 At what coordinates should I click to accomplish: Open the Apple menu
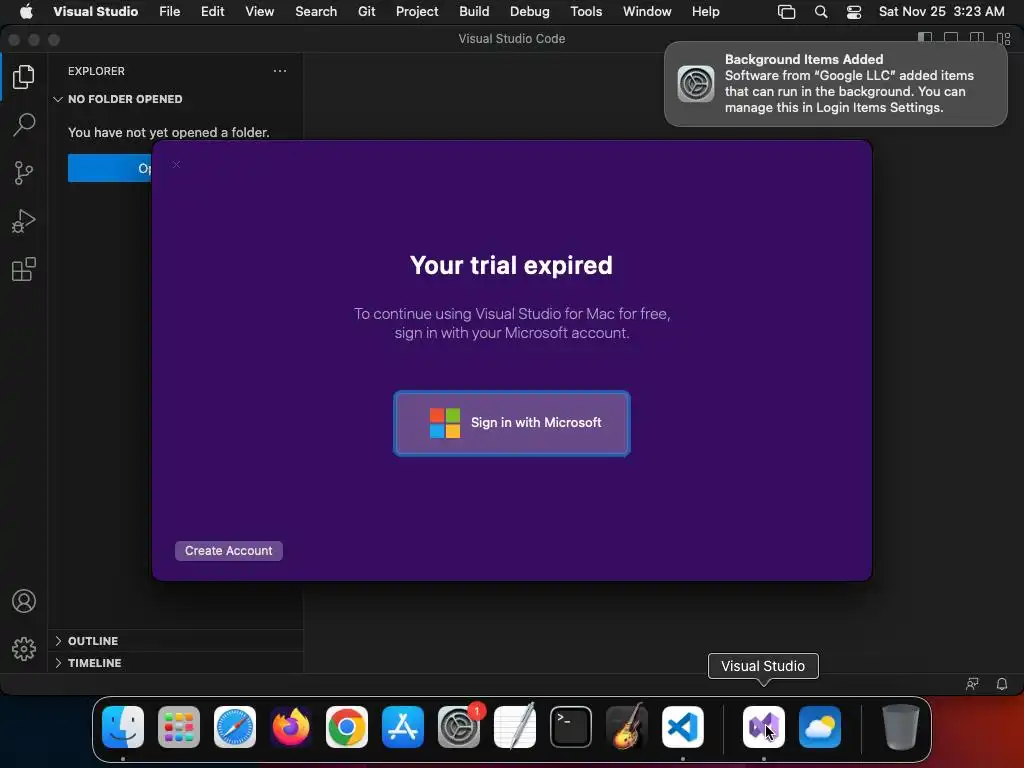click(25, 11)
